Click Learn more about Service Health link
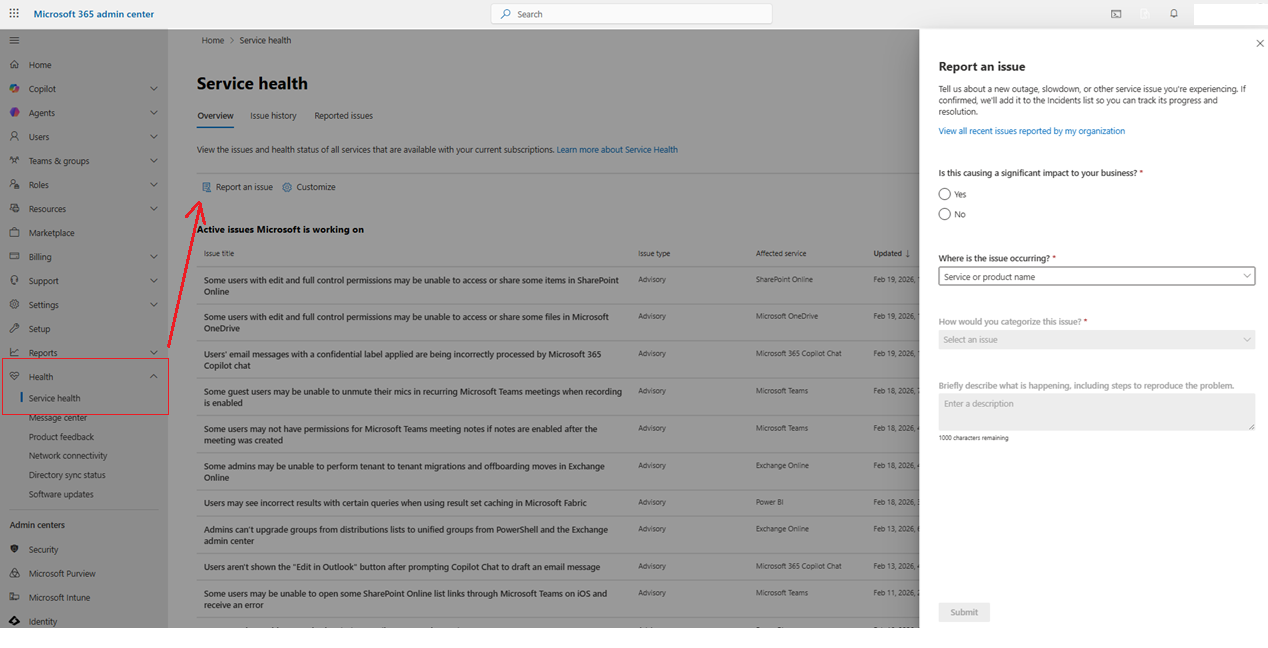This screenshot has width=1268, height=648. click(x=617, y=150)
